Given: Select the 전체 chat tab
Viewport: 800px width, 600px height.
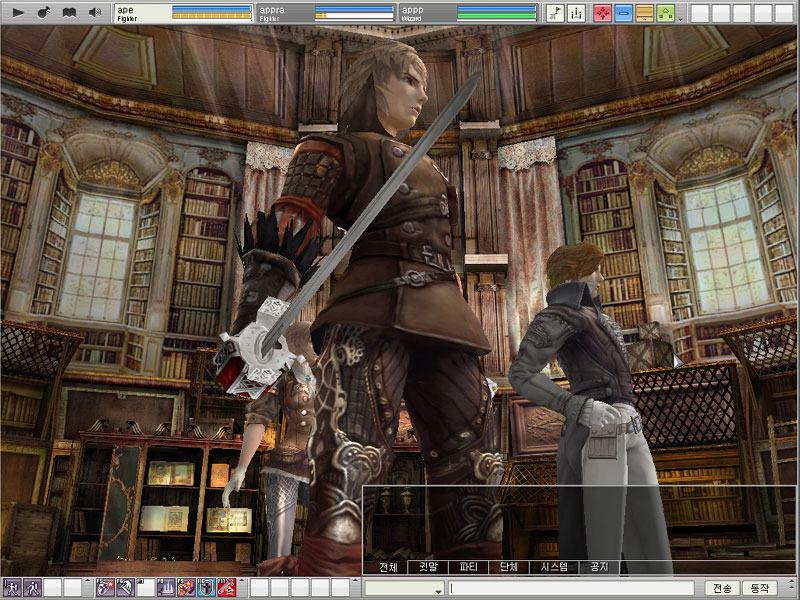Looking at the screenshot, I should point(388,567).
